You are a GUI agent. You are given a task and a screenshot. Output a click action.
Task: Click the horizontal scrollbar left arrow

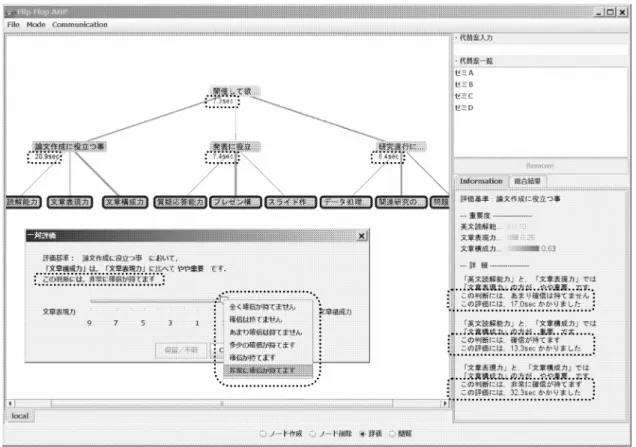click(x=10, y=404)
